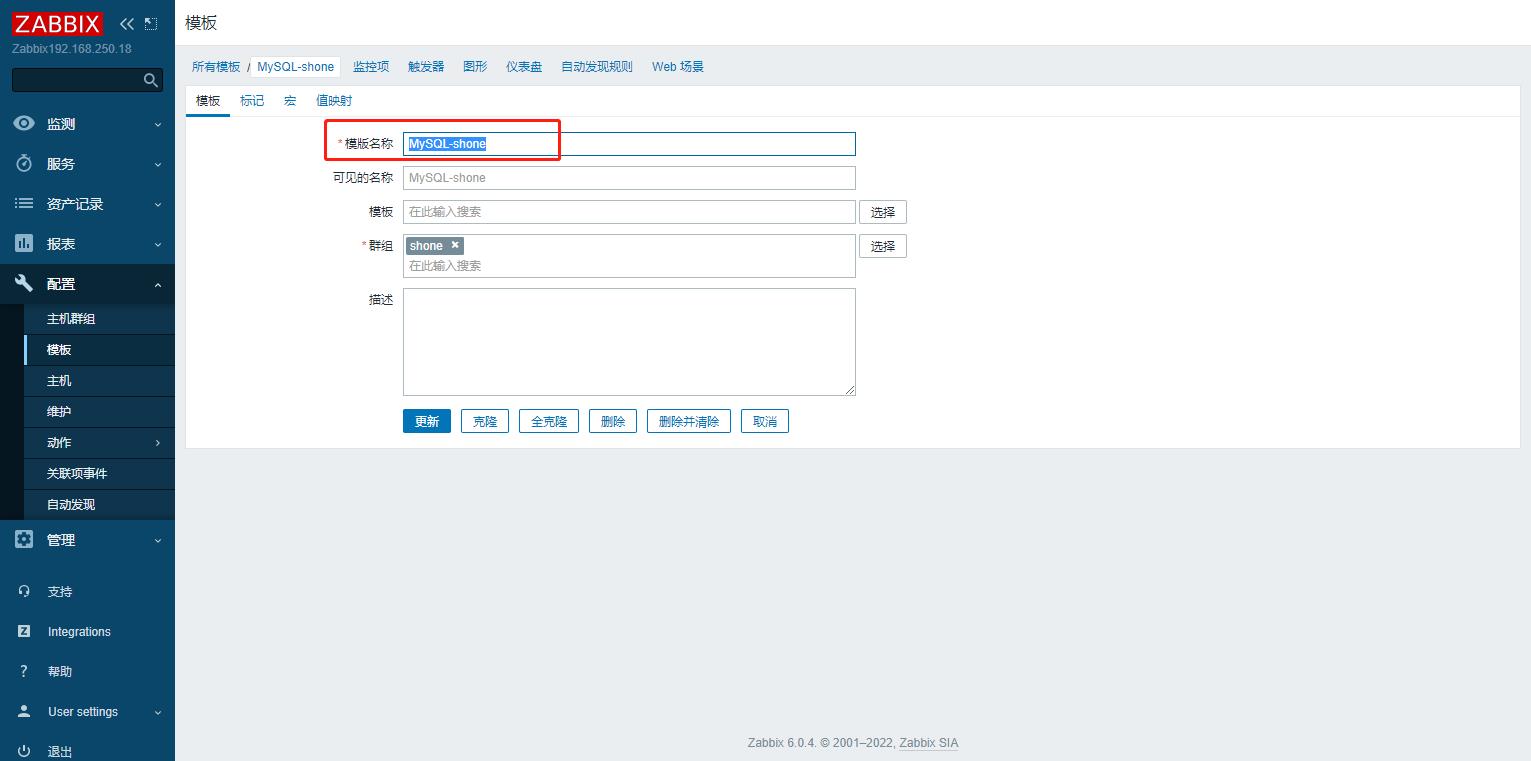Click the question mark icon for 帮助
Viewport: 1531px width, 761px height.
click(x=24, y=672)
